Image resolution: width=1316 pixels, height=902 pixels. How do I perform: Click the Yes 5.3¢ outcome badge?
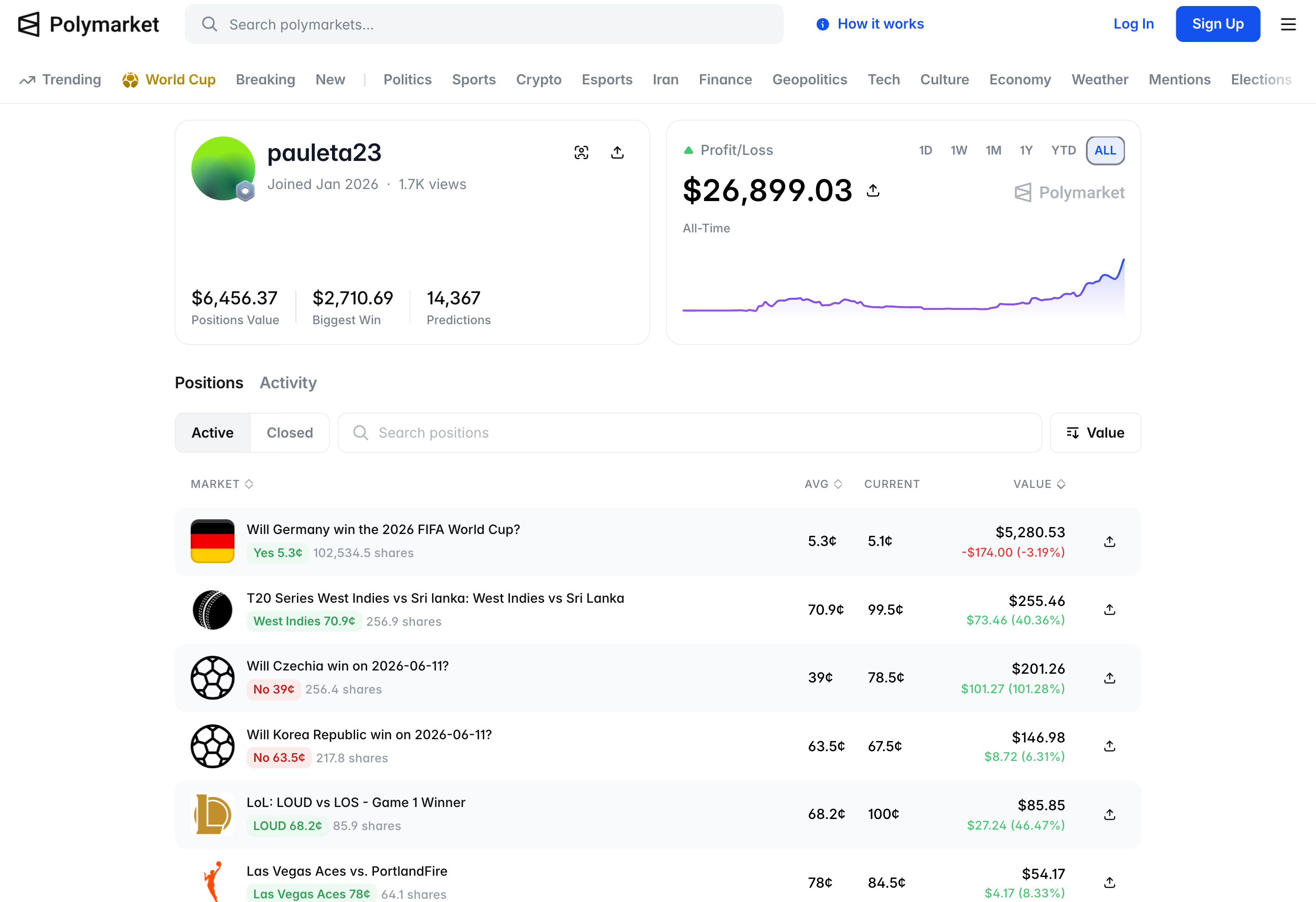coord(278,553)
